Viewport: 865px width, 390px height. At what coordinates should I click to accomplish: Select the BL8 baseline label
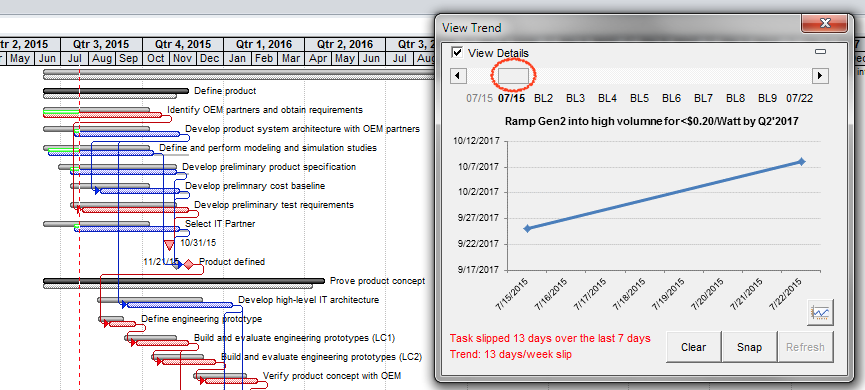(x=735, y=99)
